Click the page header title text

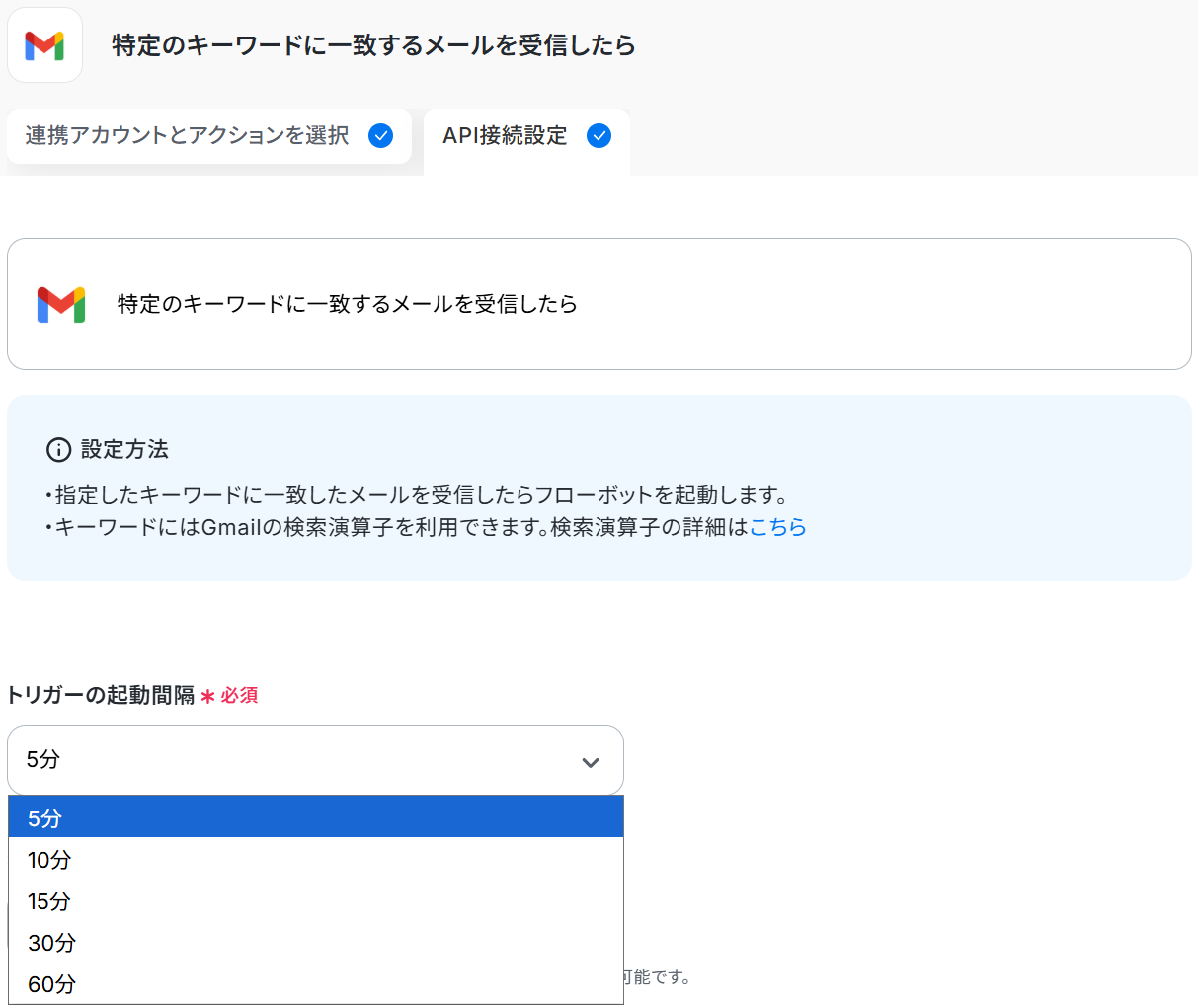373,45
